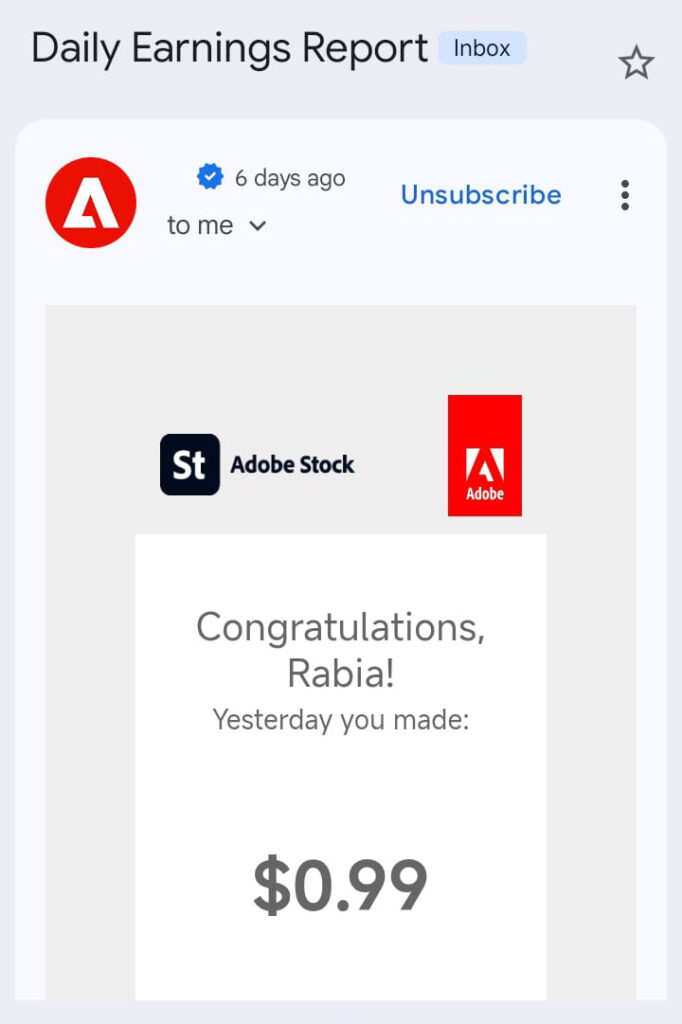
Task: Open the Adobe sender profile avatar
Action: (91, 203)
